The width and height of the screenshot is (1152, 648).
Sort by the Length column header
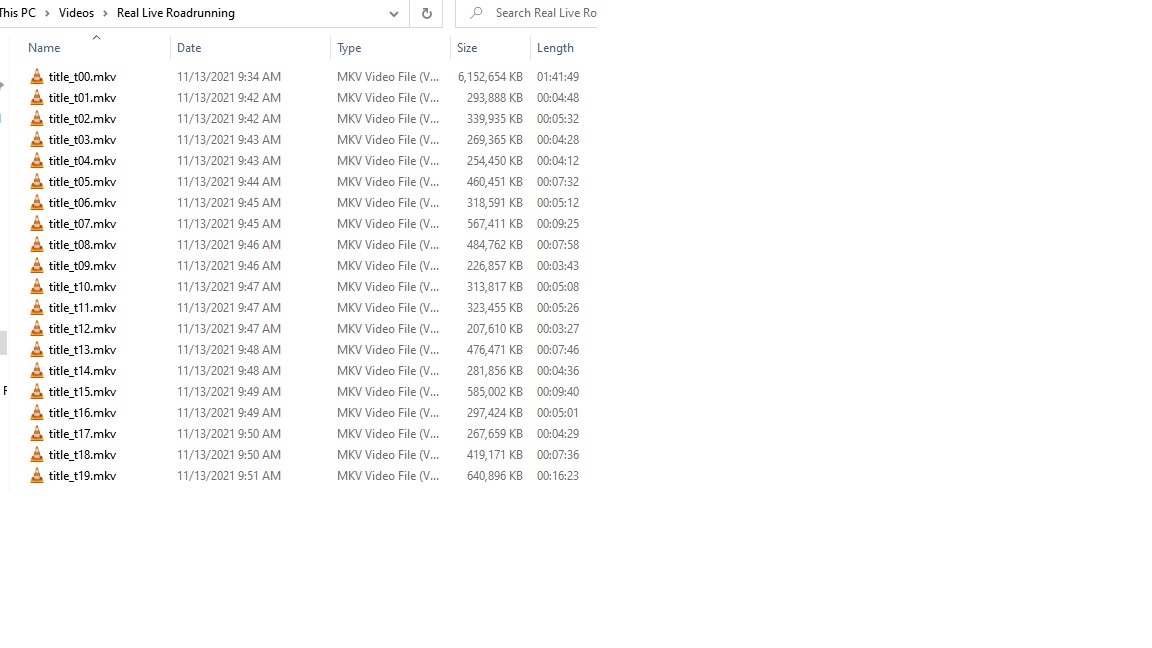pos(555,48)
